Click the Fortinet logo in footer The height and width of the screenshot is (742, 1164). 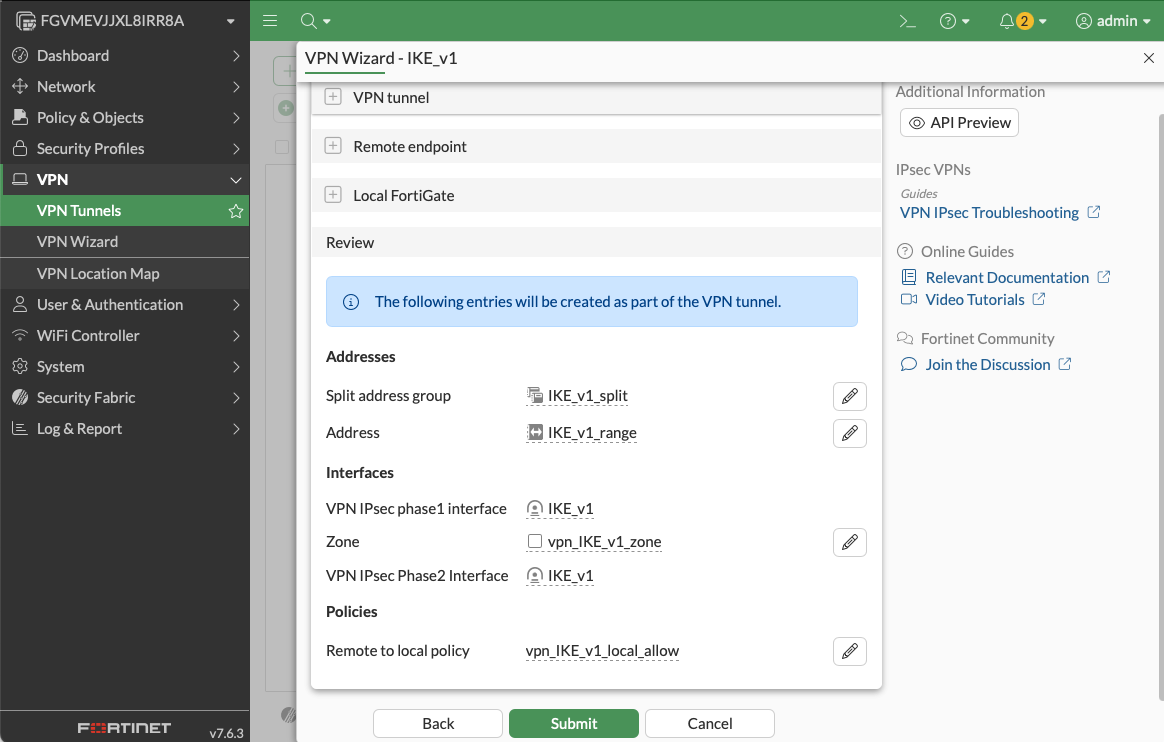pos(125,728)
